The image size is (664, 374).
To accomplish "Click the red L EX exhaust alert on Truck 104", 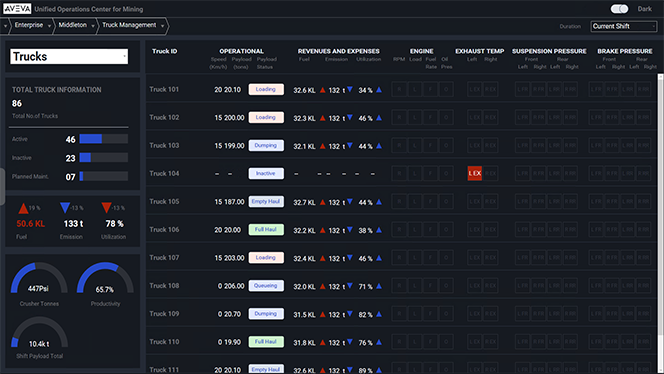I will [x=475, y=173].
